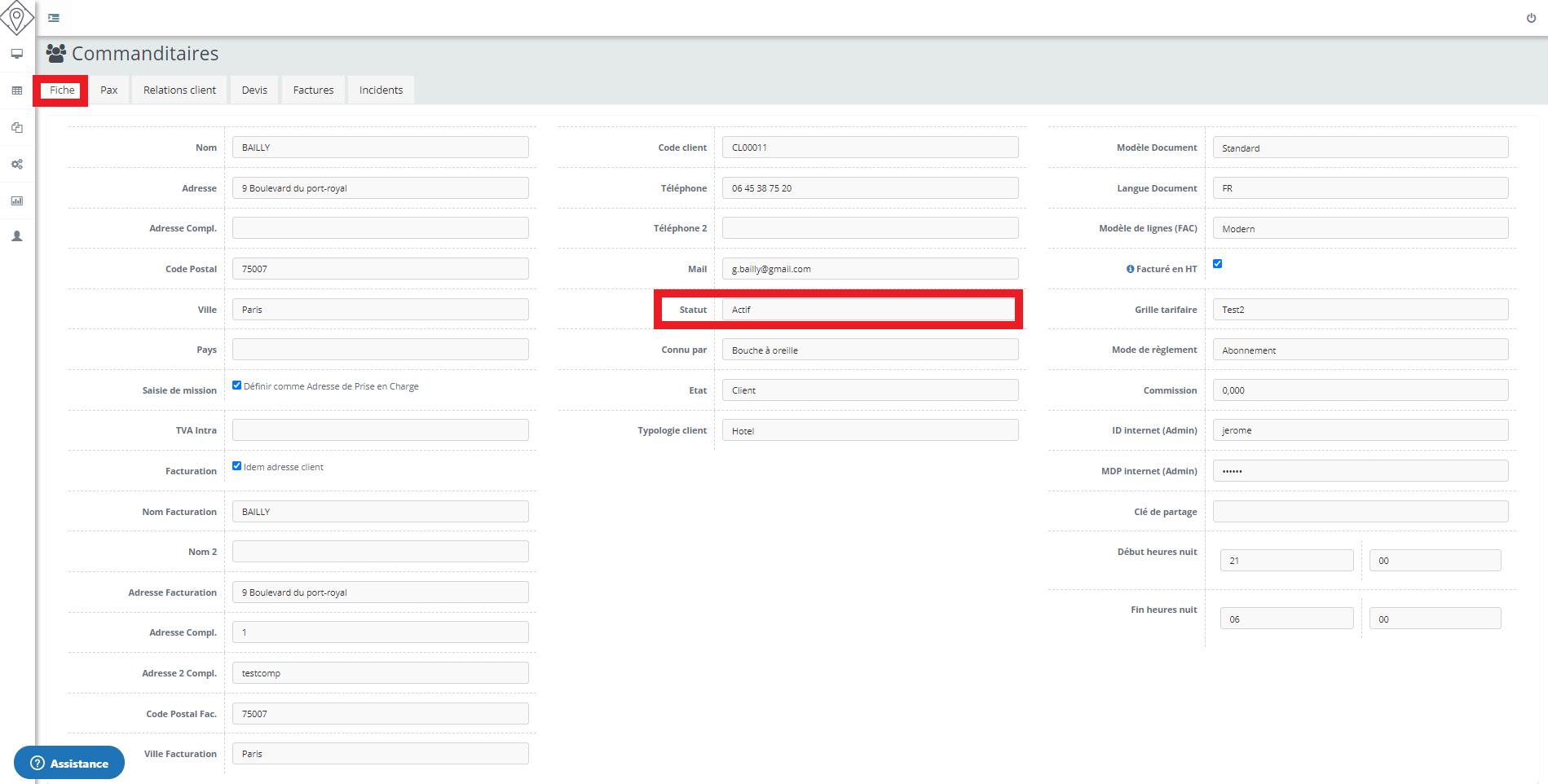Click the user profile icon in sidebar
Viewport: 1548px width, 784px height.
tap(16, 236)
